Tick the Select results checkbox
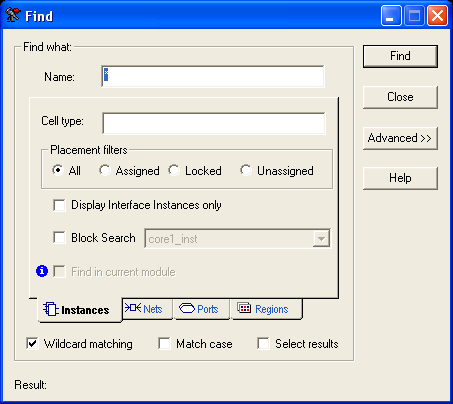The width and height of the screenshot is (453, 404). 263,343
